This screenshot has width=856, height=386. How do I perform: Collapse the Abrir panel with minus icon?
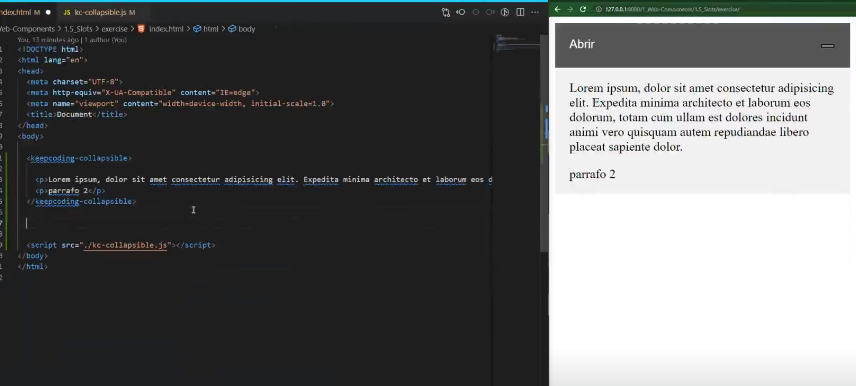tap(828, 45)
